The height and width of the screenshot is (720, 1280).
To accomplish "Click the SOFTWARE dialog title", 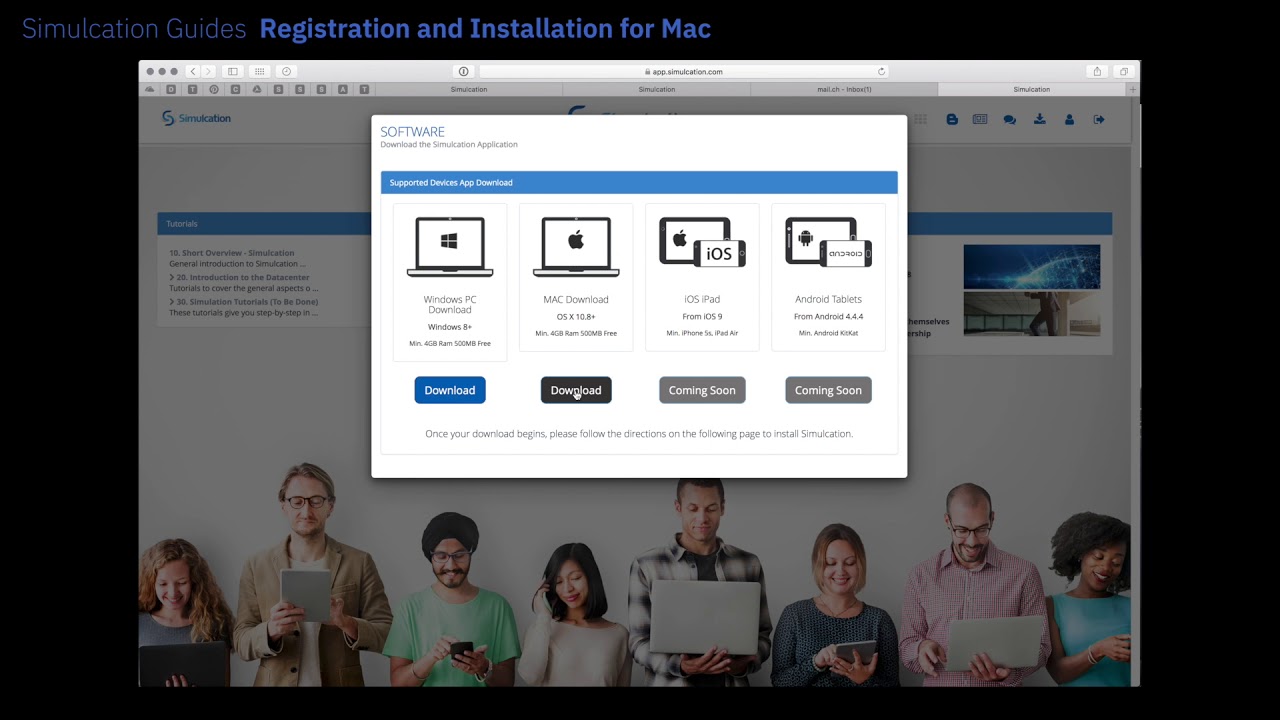I will pyautogui.click(x=412, y=131).
